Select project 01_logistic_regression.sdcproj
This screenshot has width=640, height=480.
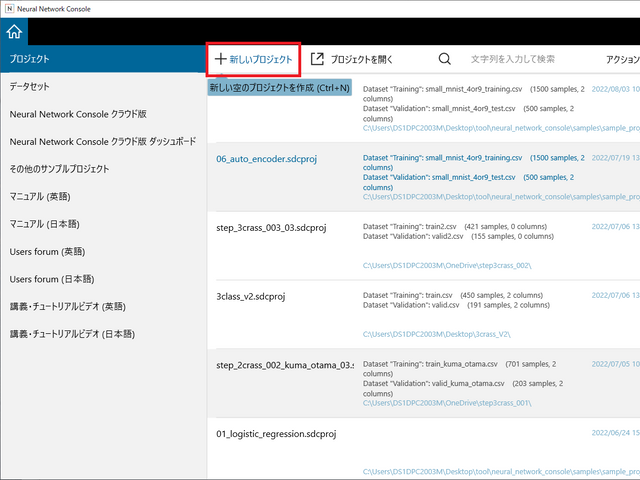276,435
